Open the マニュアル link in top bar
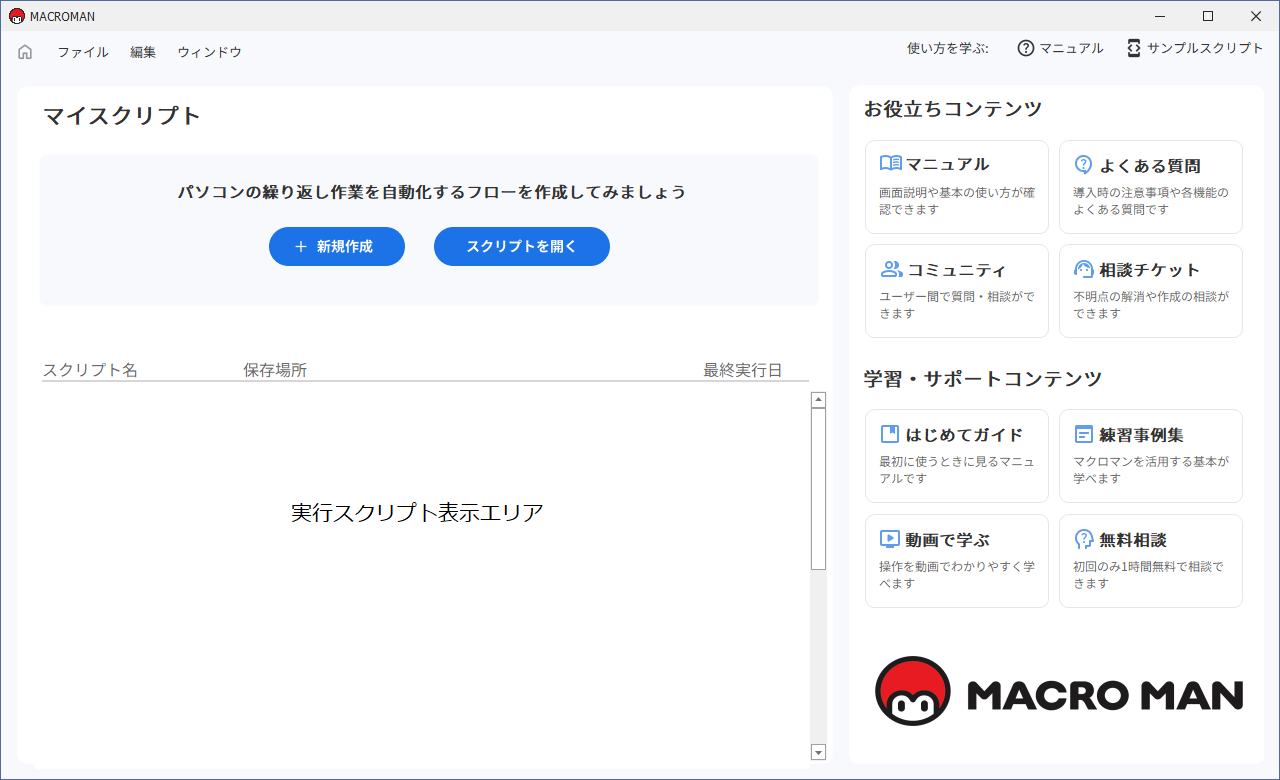 tap(1071, 48)
